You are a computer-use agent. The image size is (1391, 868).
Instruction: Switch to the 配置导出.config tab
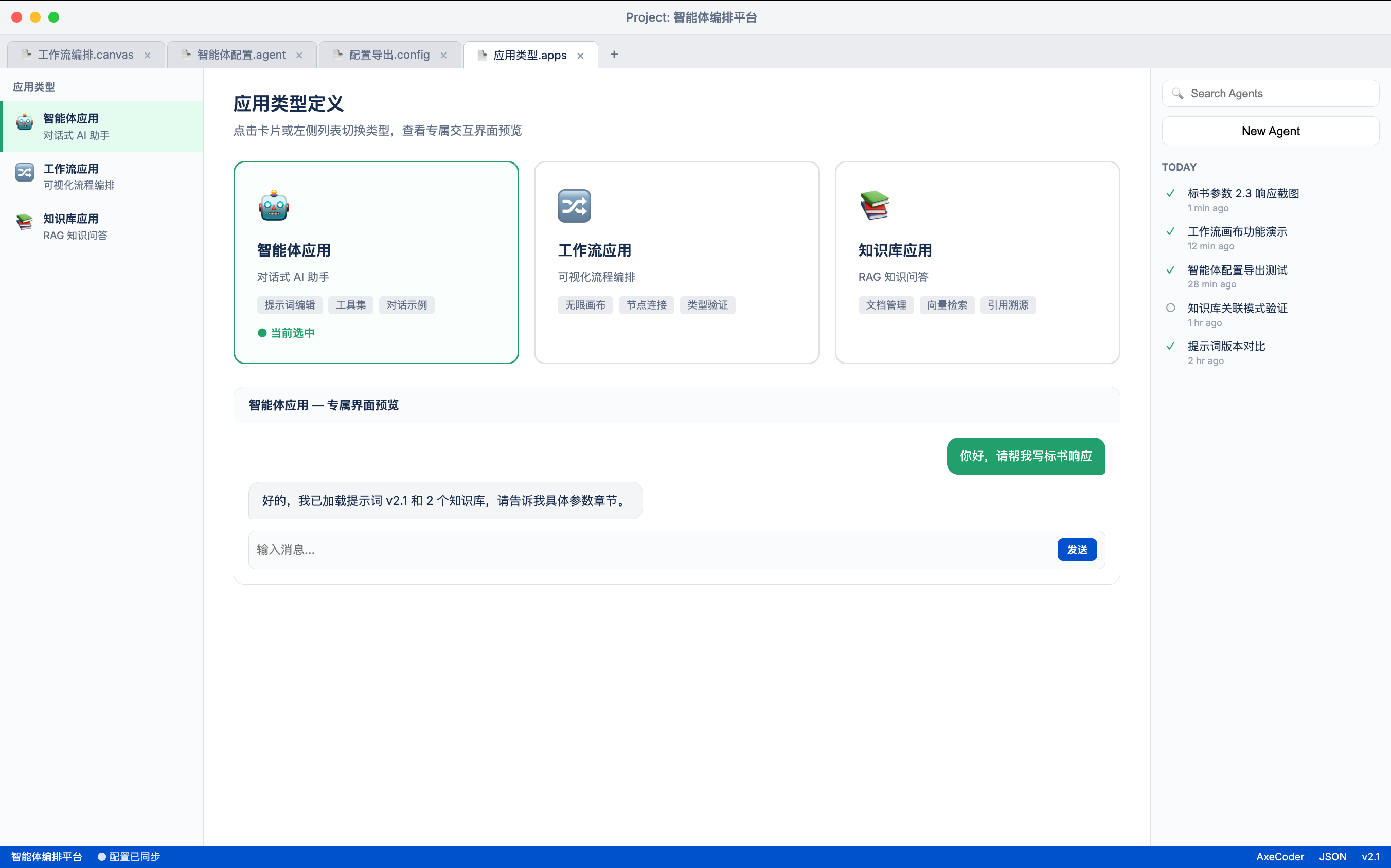(390, 55)
